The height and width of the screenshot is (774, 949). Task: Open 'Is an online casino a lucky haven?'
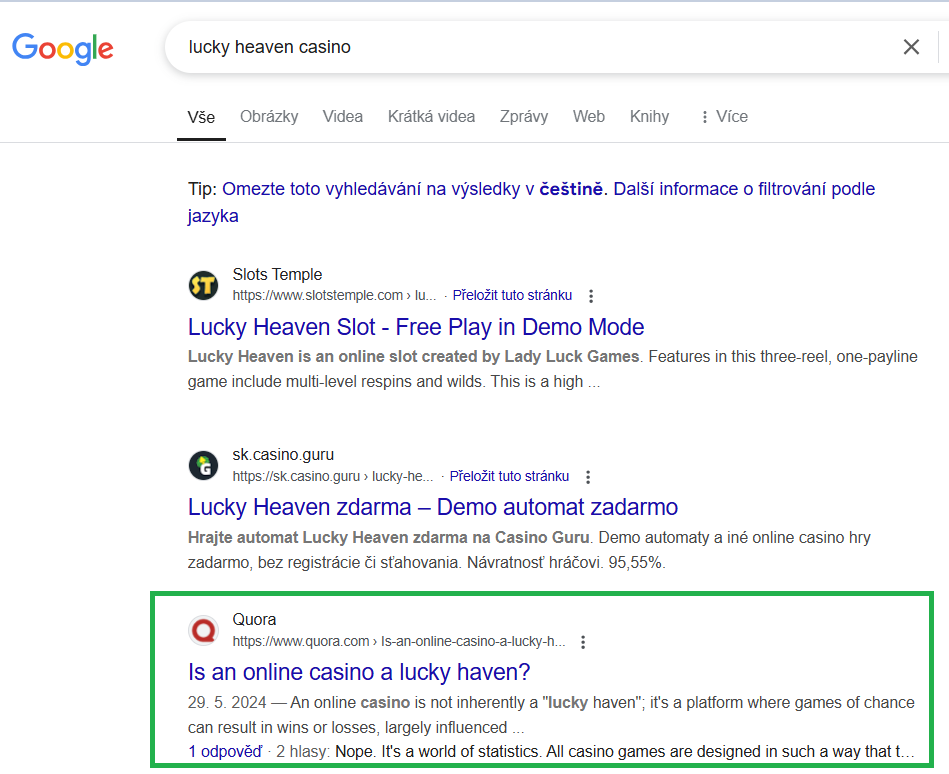(359, 671)
